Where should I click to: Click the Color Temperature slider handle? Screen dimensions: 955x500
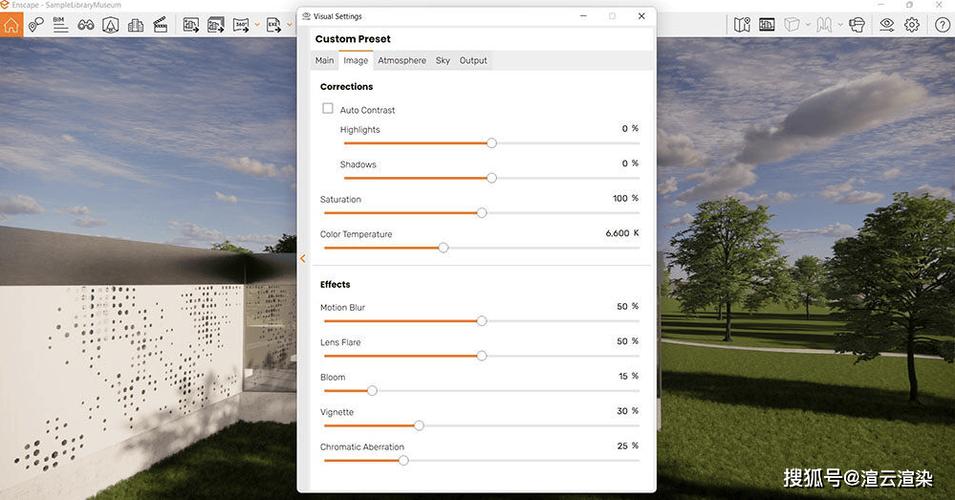(443, 248)
